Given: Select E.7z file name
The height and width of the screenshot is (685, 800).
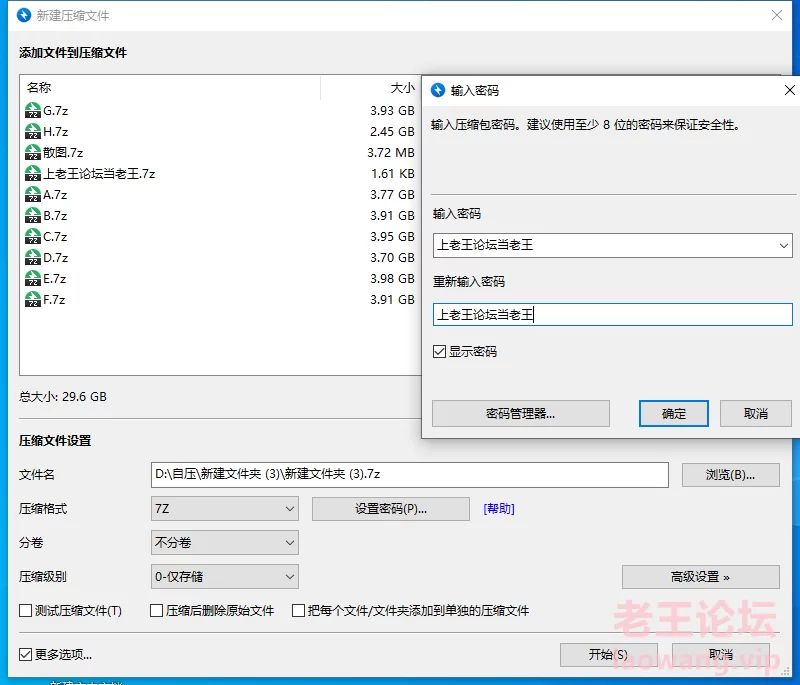Looking at the screenshot, I should coord(55,278).
